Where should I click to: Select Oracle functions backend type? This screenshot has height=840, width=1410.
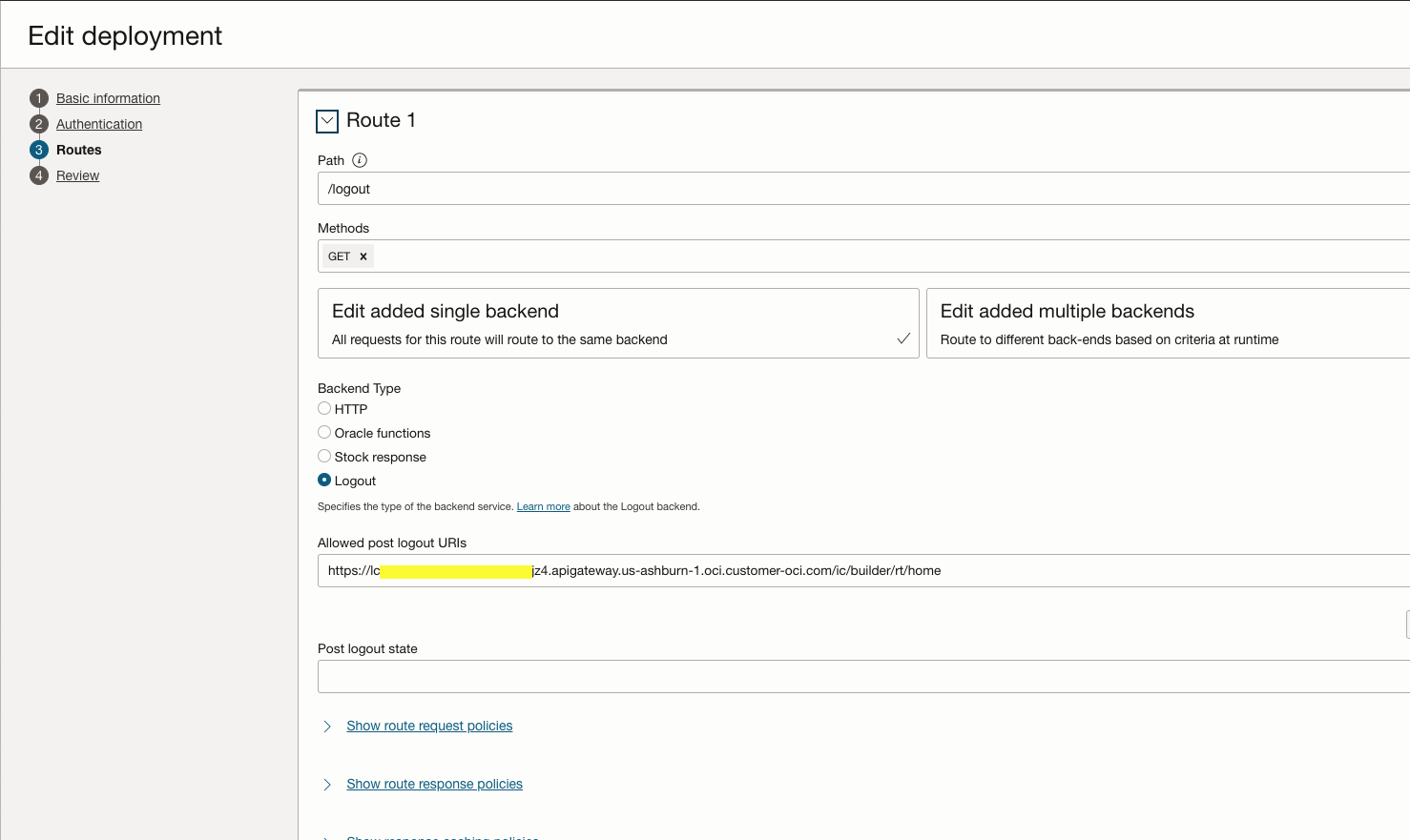[x=324, y=432]
